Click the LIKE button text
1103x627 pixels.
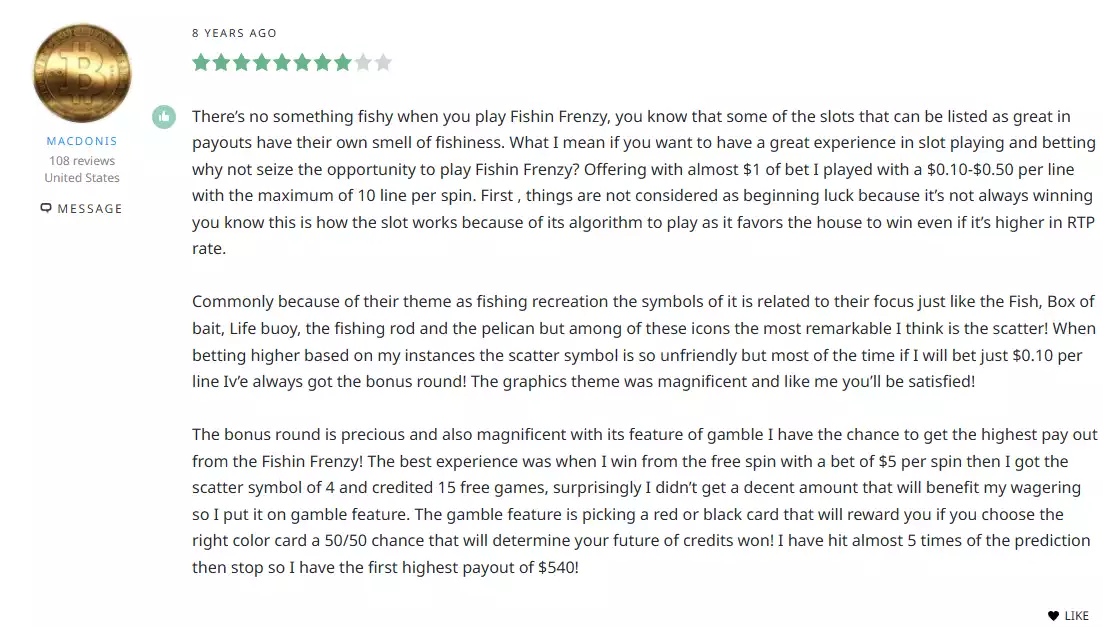tap(1076, 616)
